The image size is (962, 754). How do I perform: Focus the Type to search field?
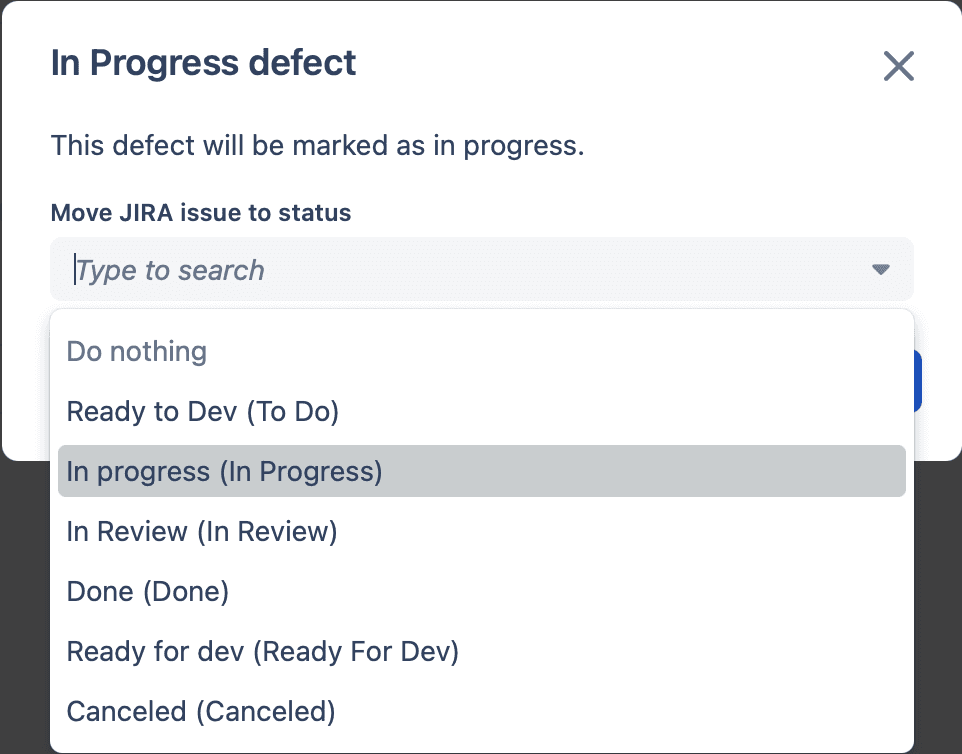[x=482, y=269]
